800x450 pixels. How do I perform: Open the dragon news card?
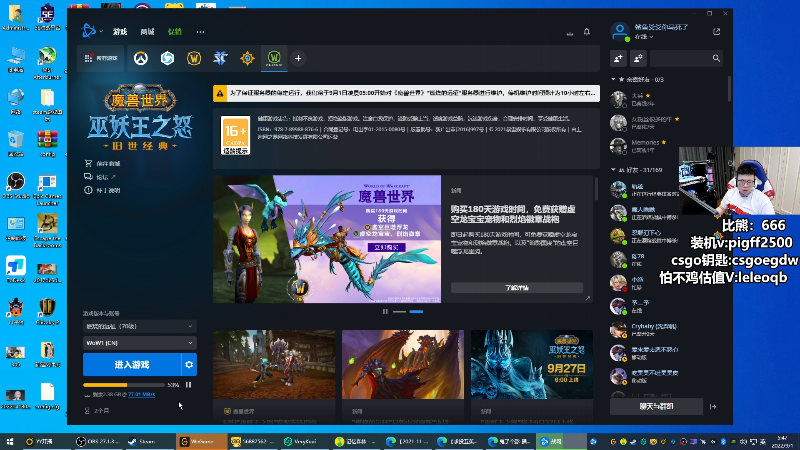point(403,377)
